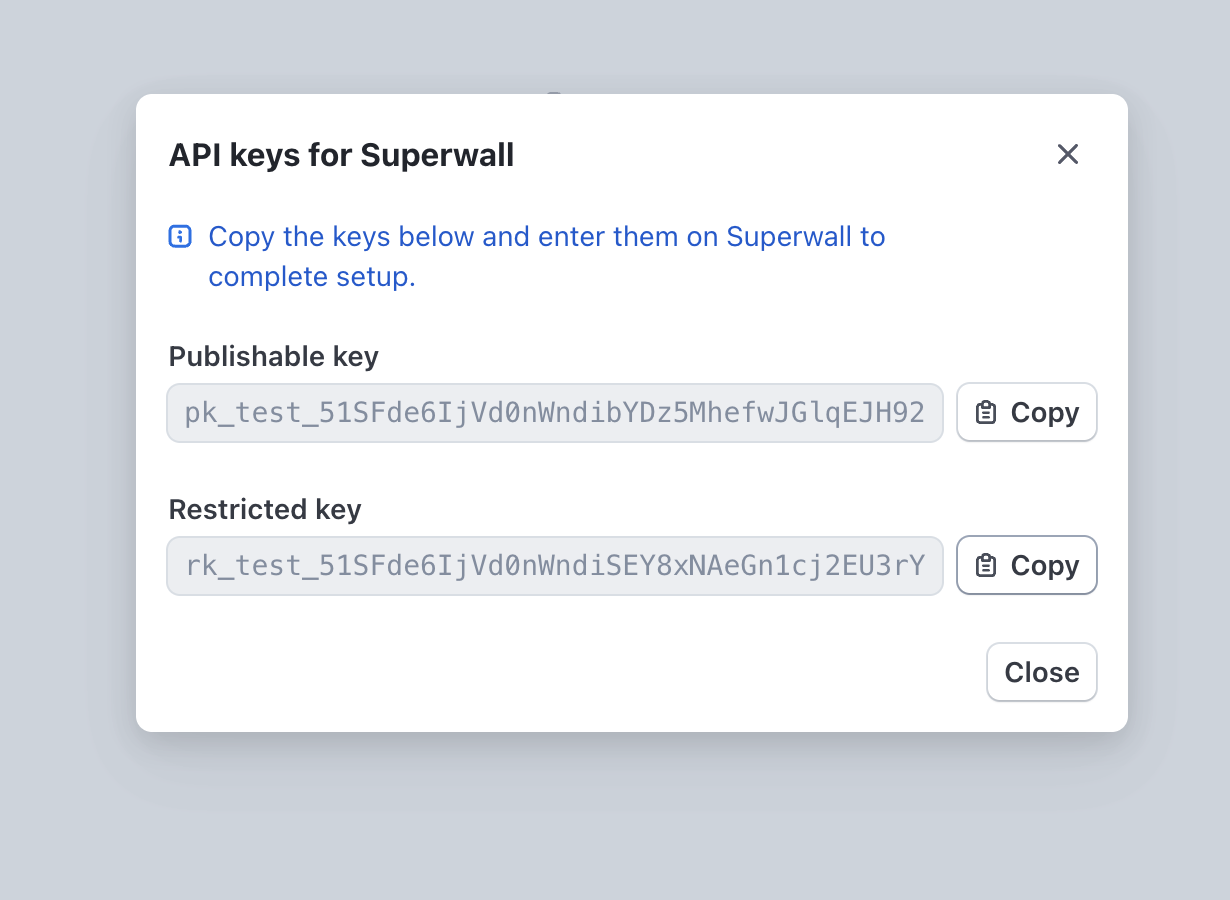Click clipboard icon next to Restricted key
This screenshot has height=900, width=1230.
click(x=986, y=566)
